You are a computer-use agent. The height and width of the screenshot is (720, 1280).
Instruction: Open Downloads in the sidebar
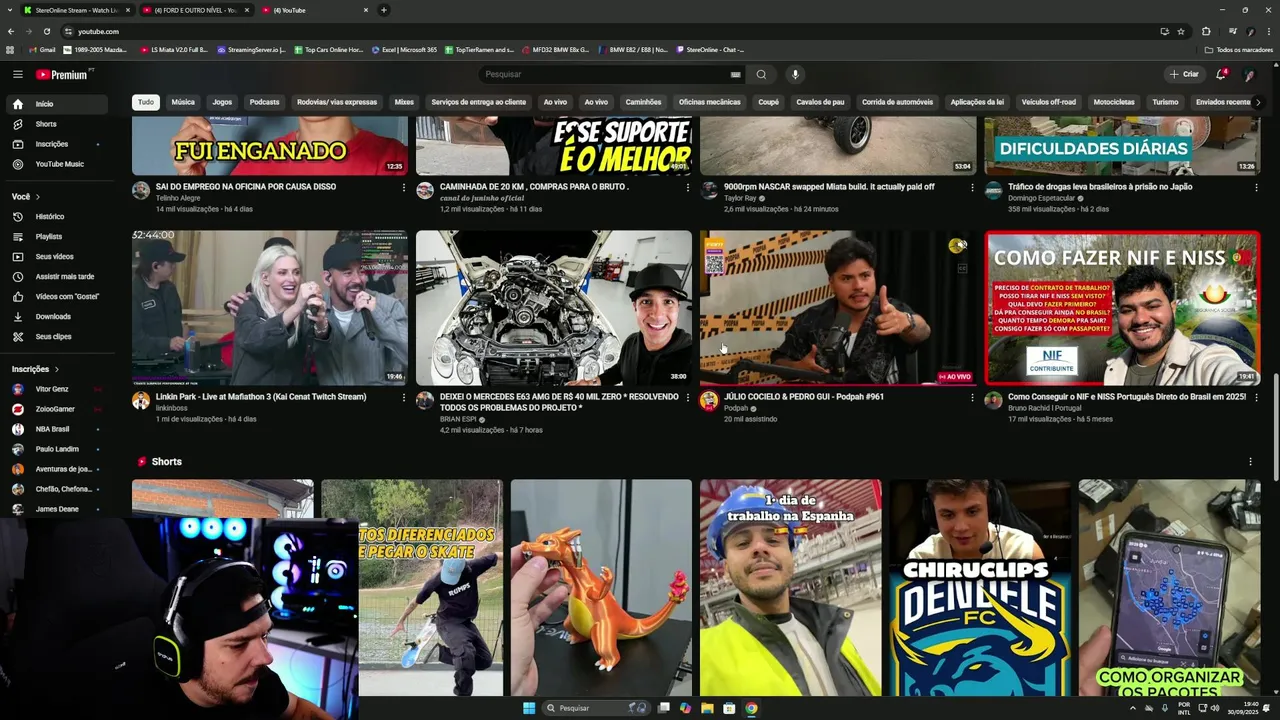pos(57,316)
